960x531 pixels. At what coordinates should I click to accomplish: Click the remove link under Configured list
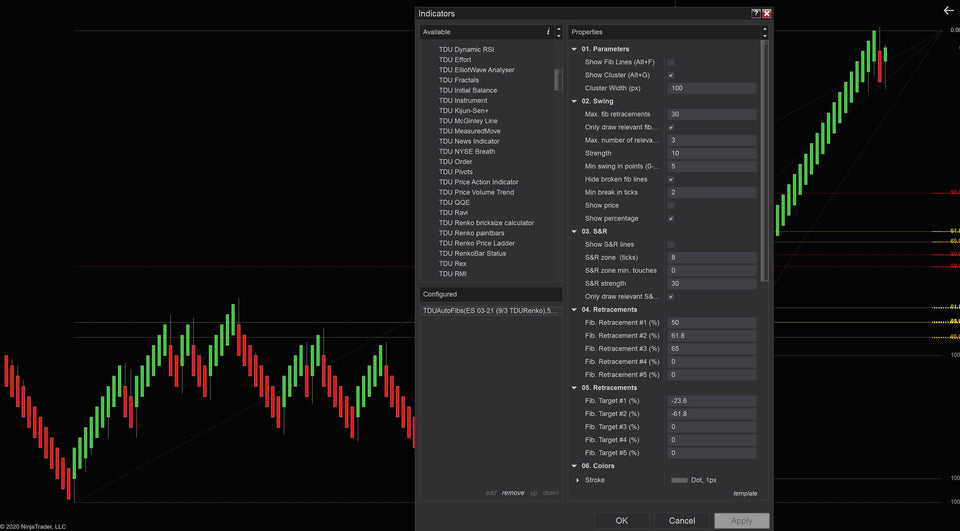[x=512, y=493]
